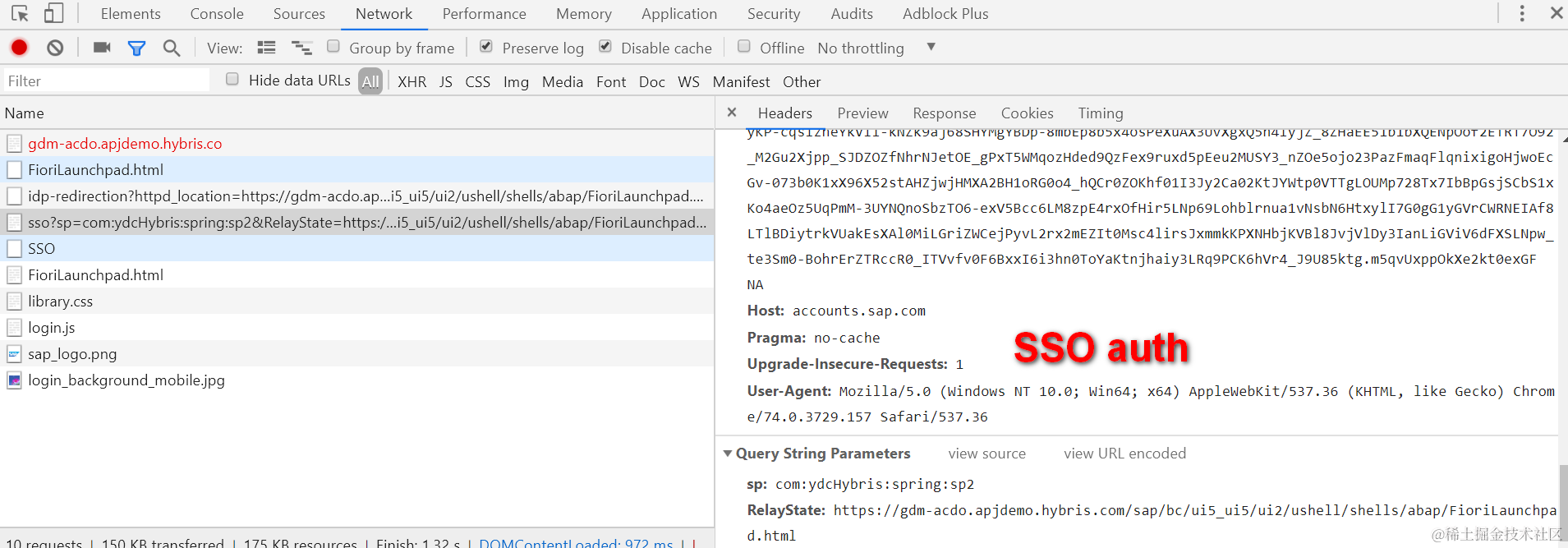The image size is (1568, 548).
Task: Enable the Group by frame checkbox
Action: tap(333, 46)
